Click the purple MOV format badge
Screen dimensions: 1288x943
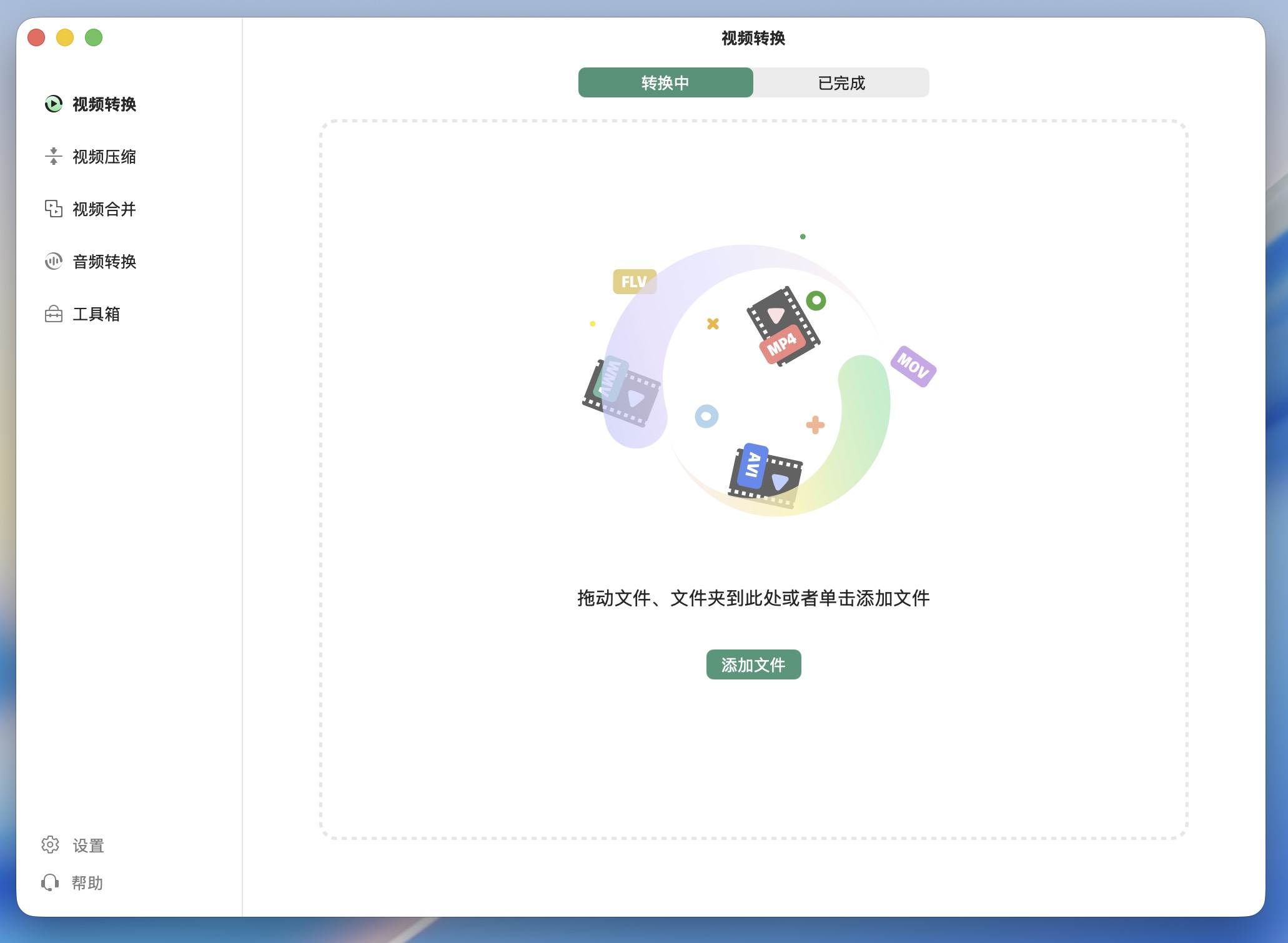pyautogui.click(x=913, y=366)
